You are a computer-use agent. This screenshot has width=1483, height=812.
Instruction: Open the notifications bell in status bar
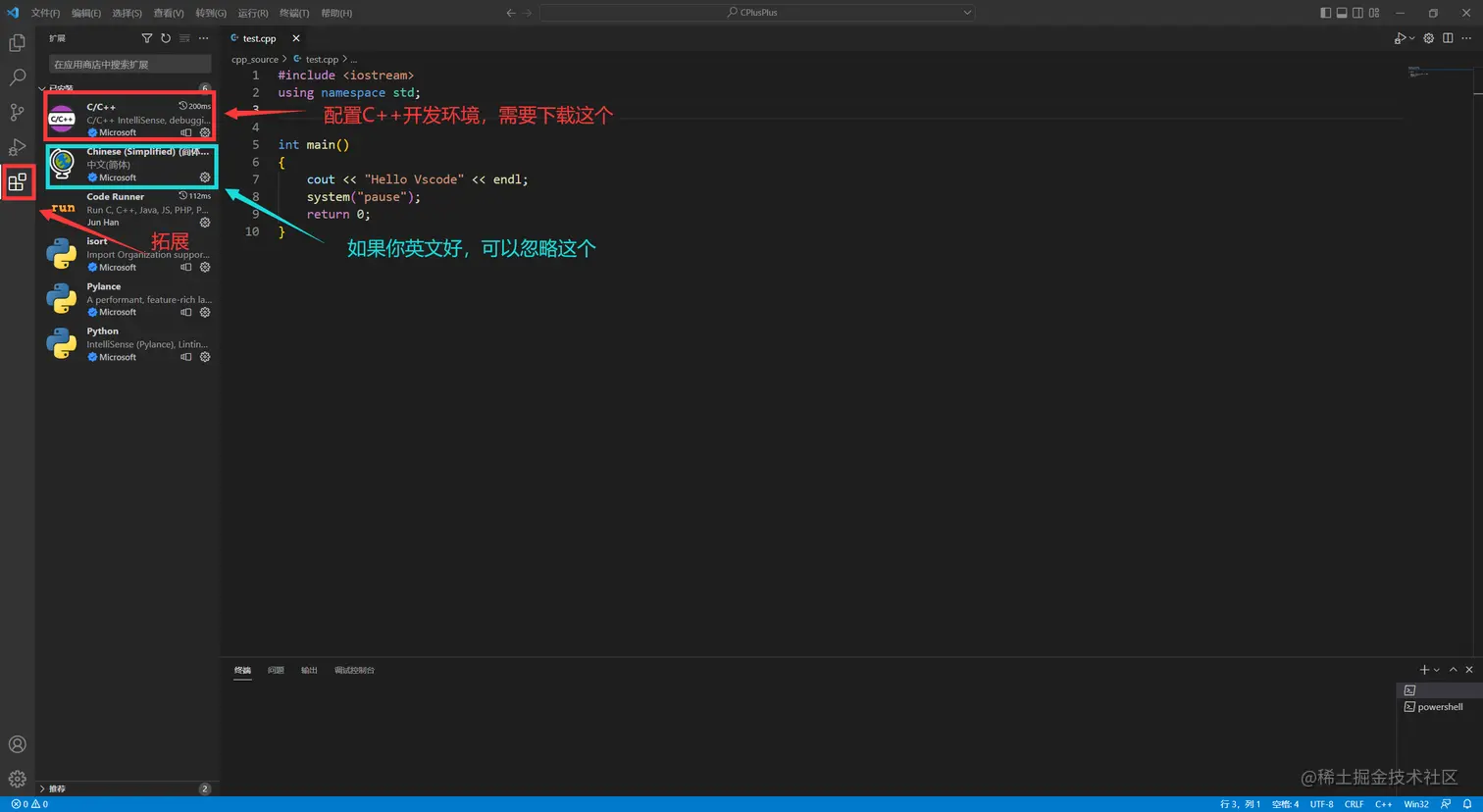1467,804
